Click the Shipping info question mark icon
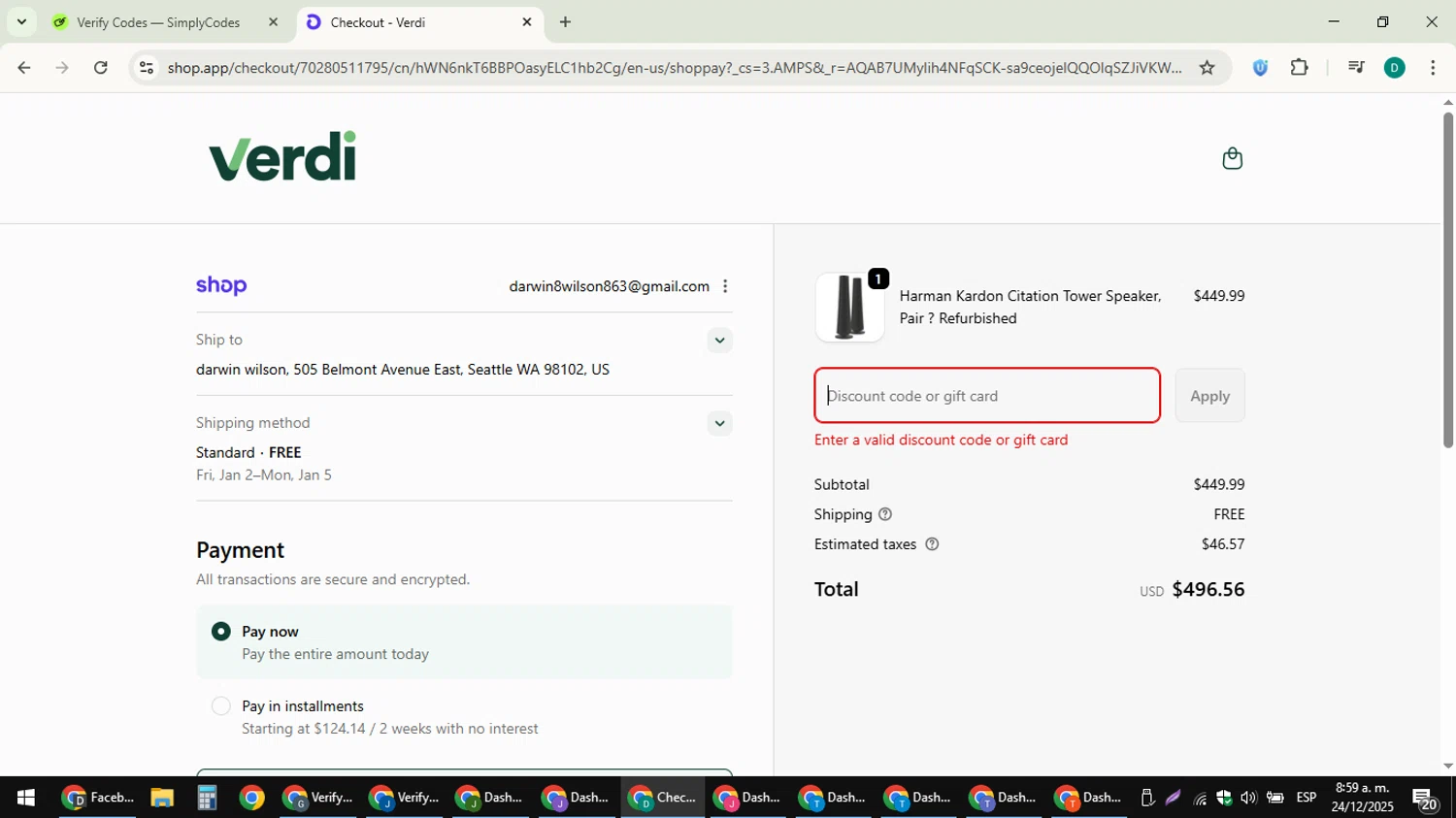Viewport: 1456px width, 818px height. 884,514
